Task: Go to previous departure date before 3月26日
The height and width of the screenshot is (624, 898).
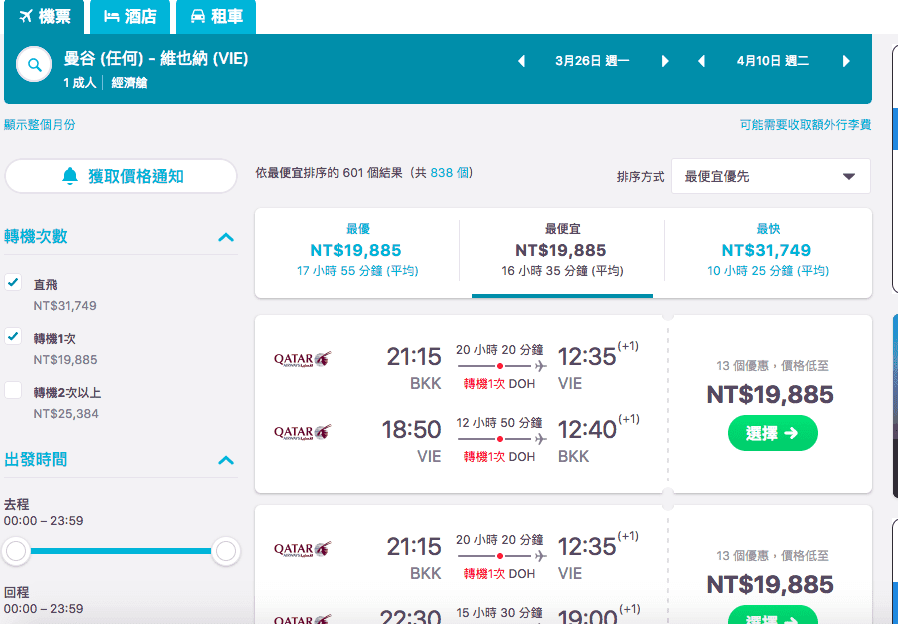Action: [521, 61]
